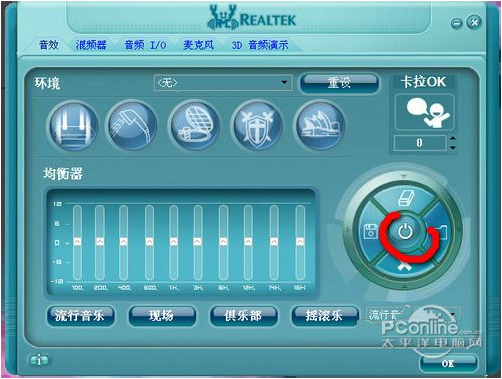Image resolution: width=502 pixels, height=379 pixels.
Task: Click the floppy disk save icon
Action: point(370,231)
